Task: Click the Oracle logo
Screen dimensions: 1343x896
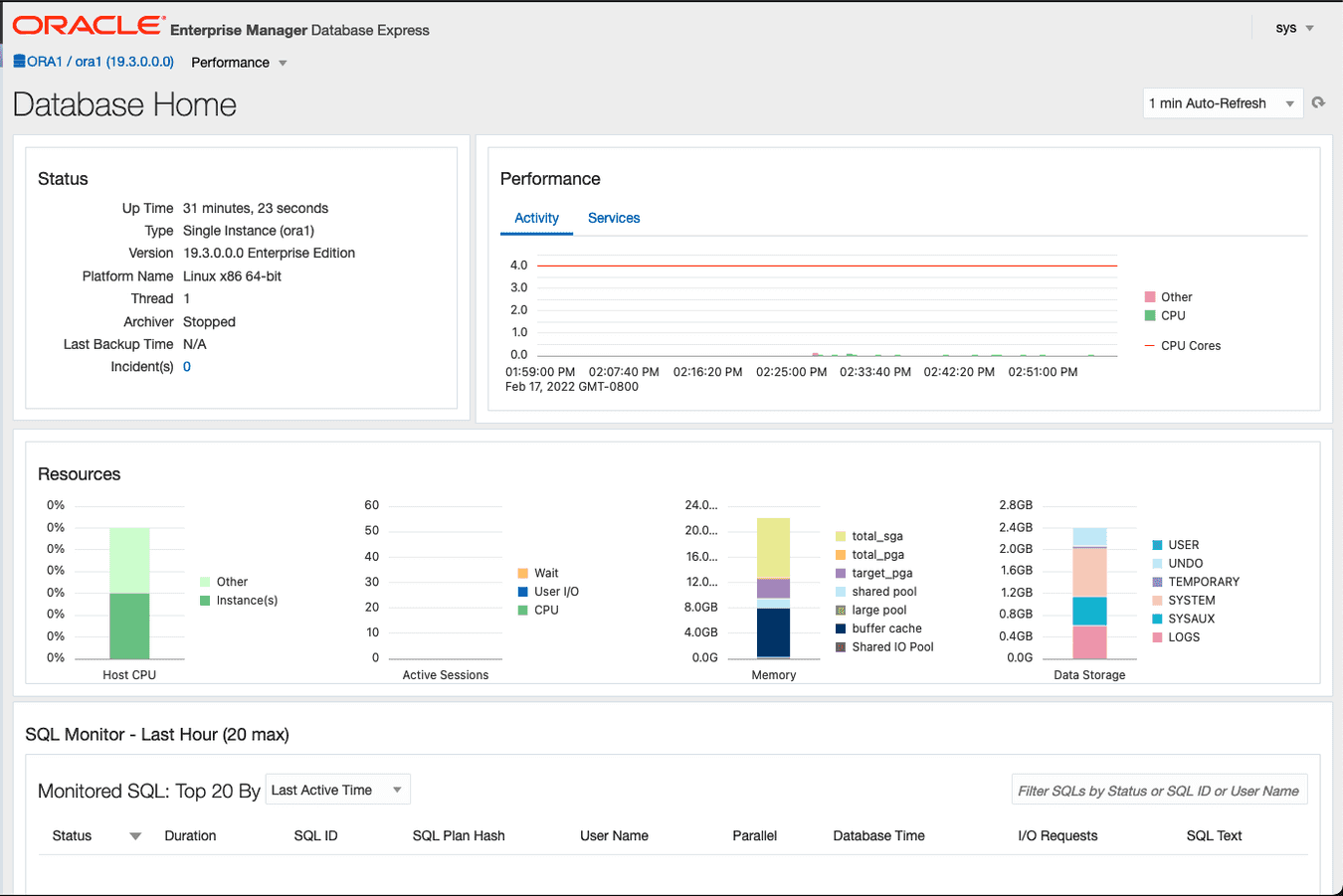Action: [x=89, y=26]
